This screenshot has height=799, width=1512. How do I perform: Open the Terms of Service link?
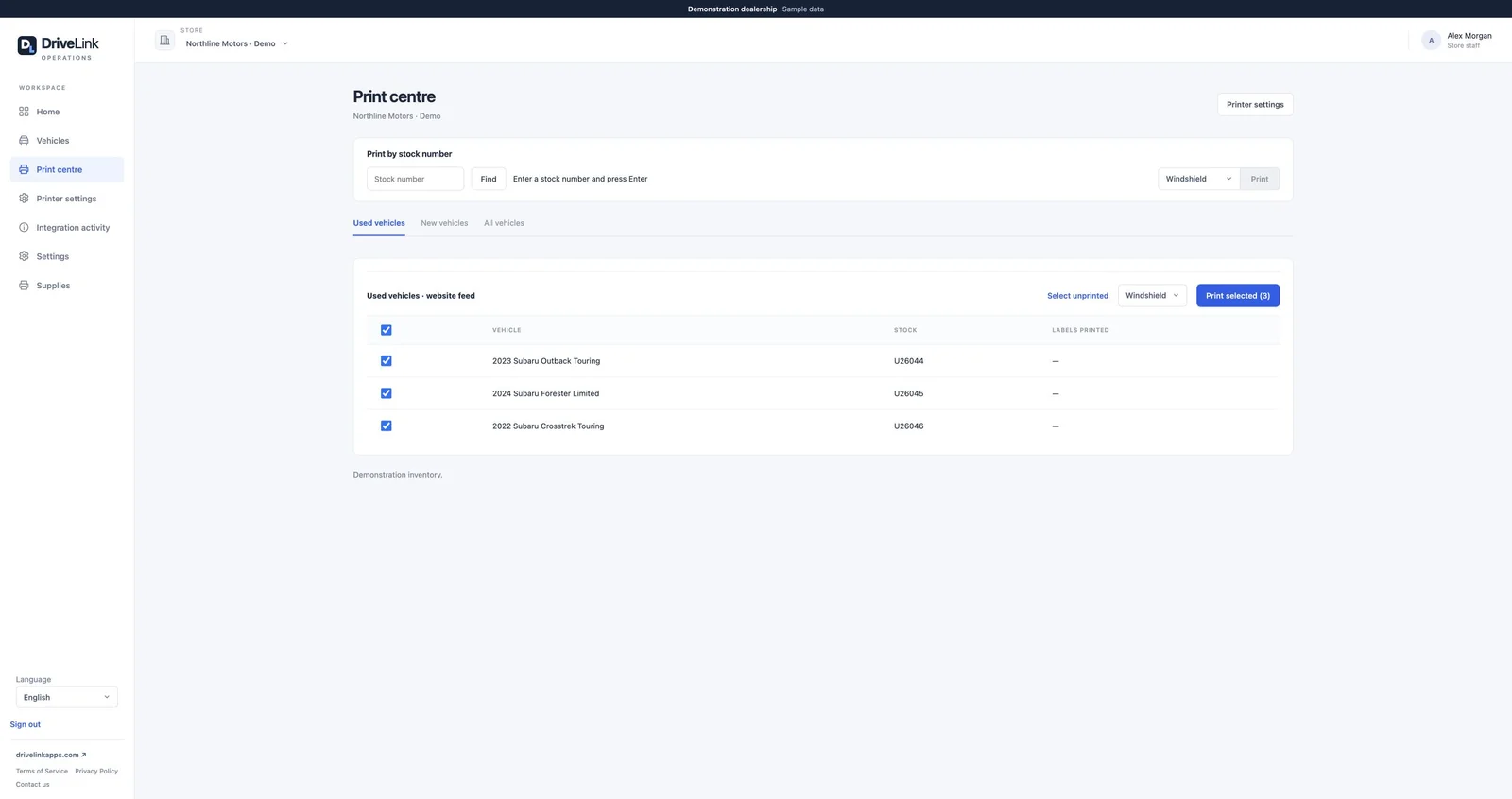click(x=42, y=771)
